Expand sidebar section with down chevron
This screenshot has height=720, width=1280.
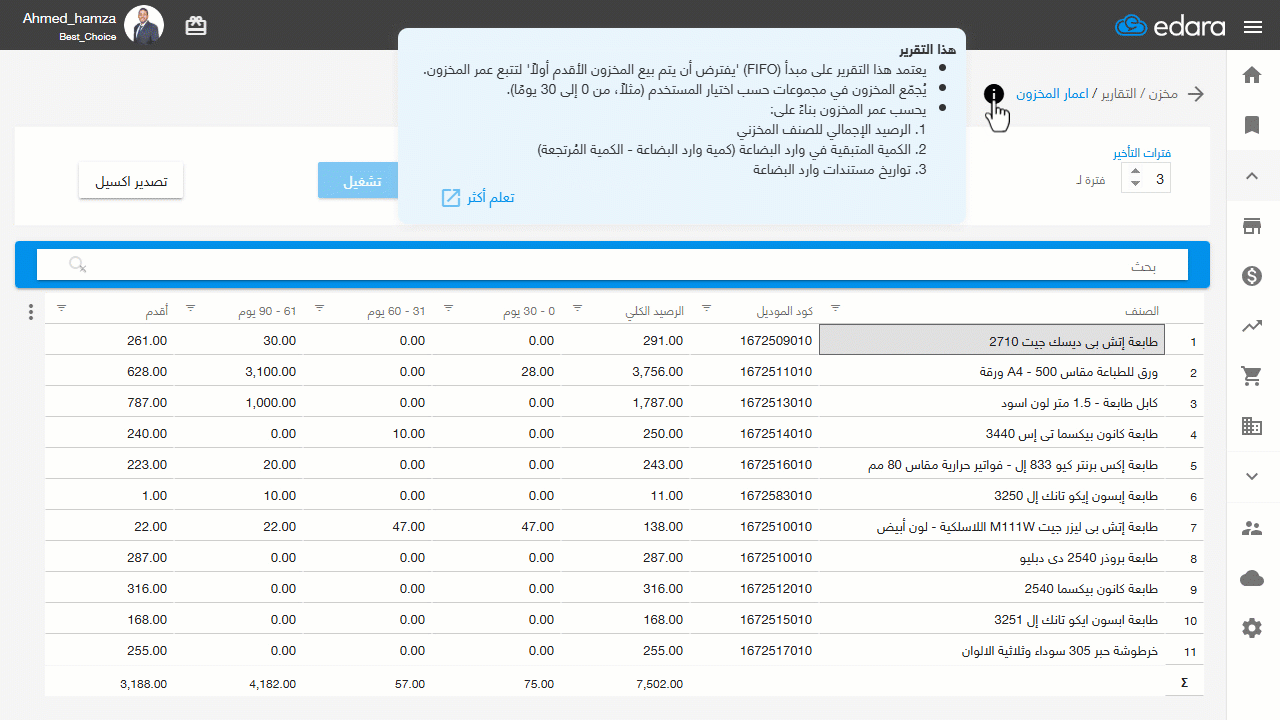[x=1251, y=477]
